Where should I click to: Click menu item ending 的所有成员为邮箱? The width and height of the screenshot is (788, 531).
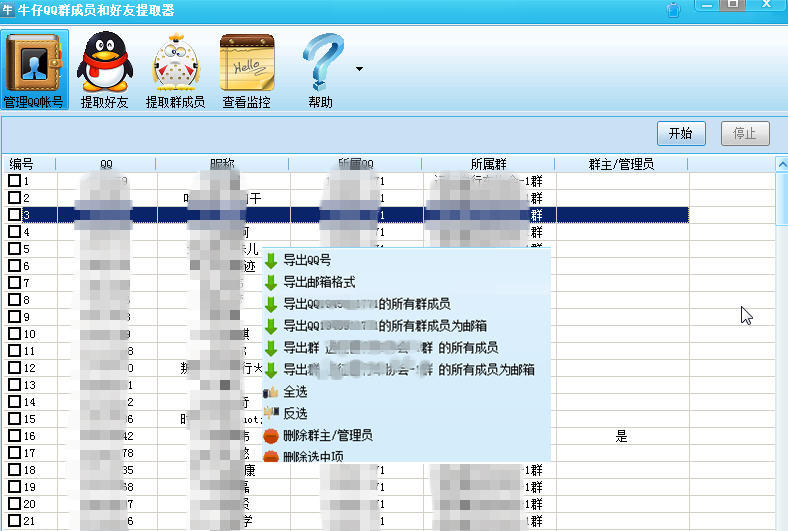pyautogui.click(x=409, y=369)
